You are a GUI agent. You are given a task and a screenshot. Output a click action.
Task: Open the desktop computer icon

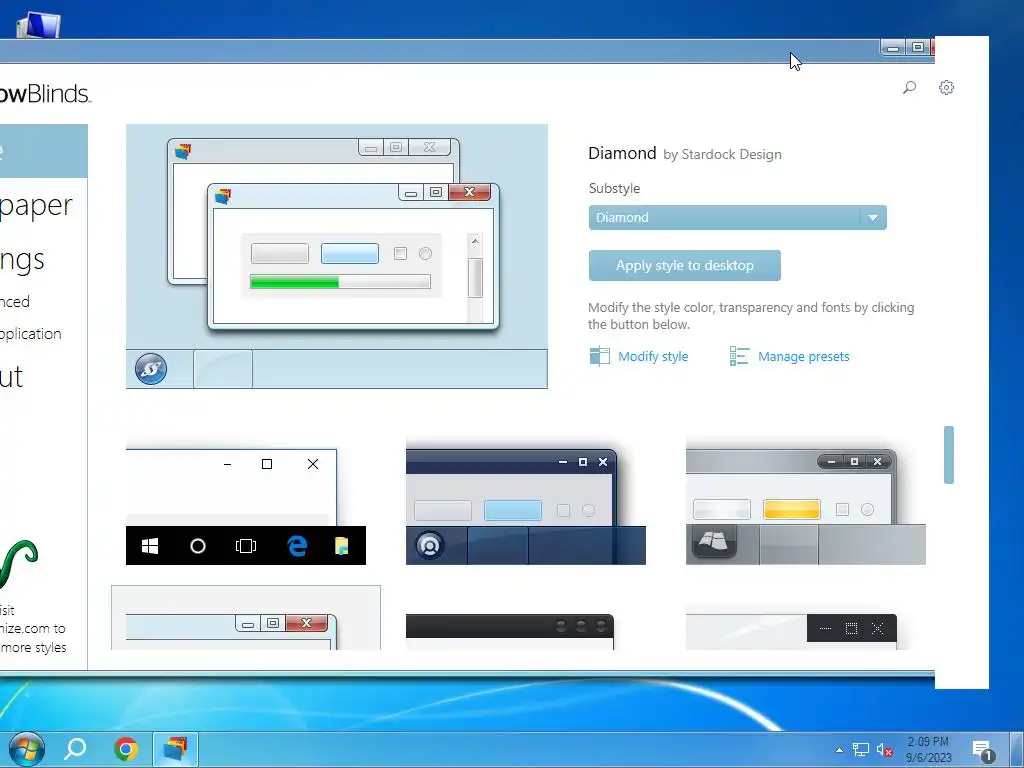(38, 26)
